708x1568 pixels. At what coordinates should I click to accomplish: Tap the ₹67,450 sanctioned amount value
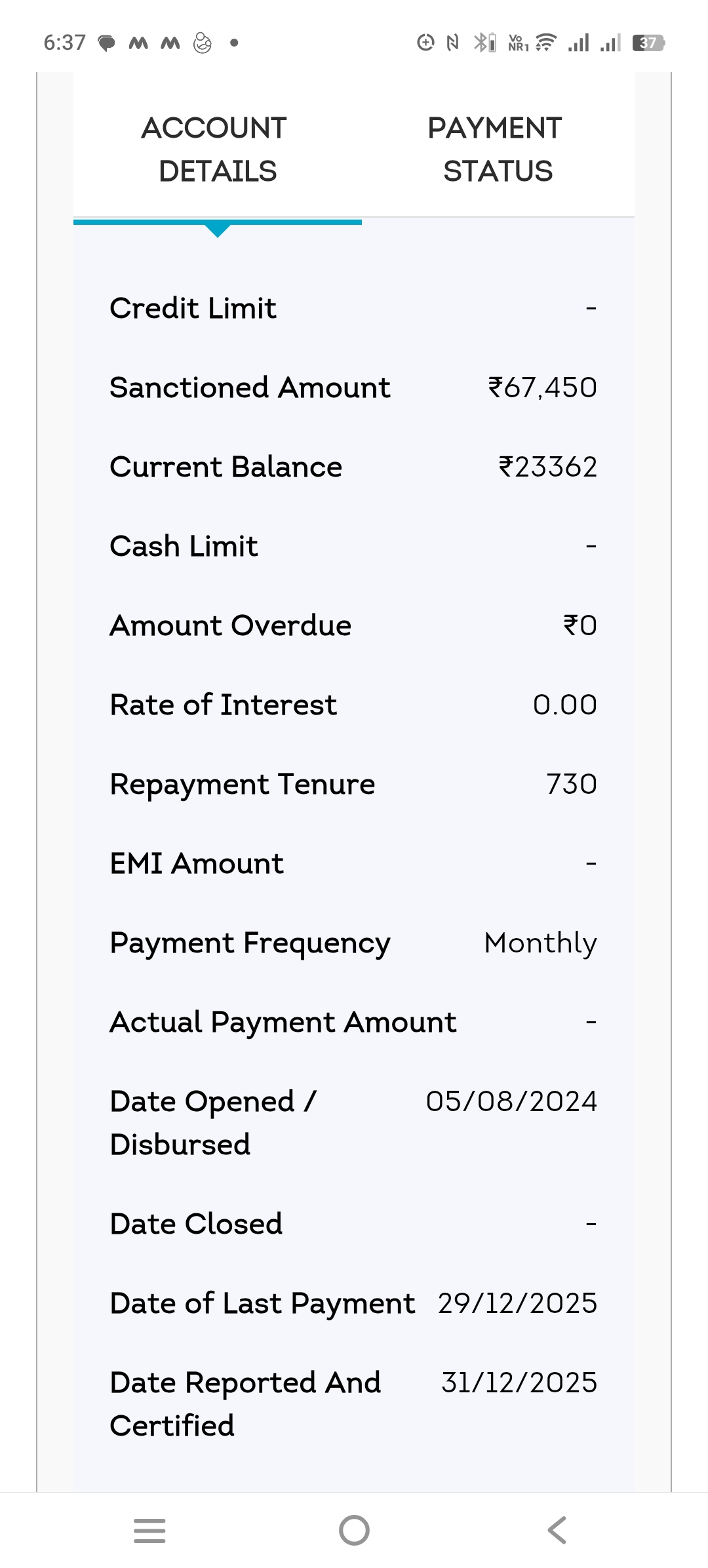point(542,387)
